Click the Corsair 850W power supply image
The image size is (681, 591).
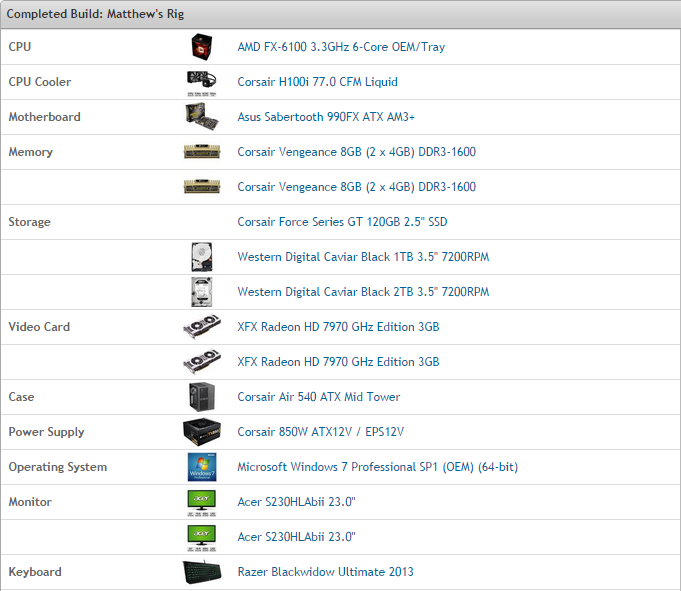point(202,432)
